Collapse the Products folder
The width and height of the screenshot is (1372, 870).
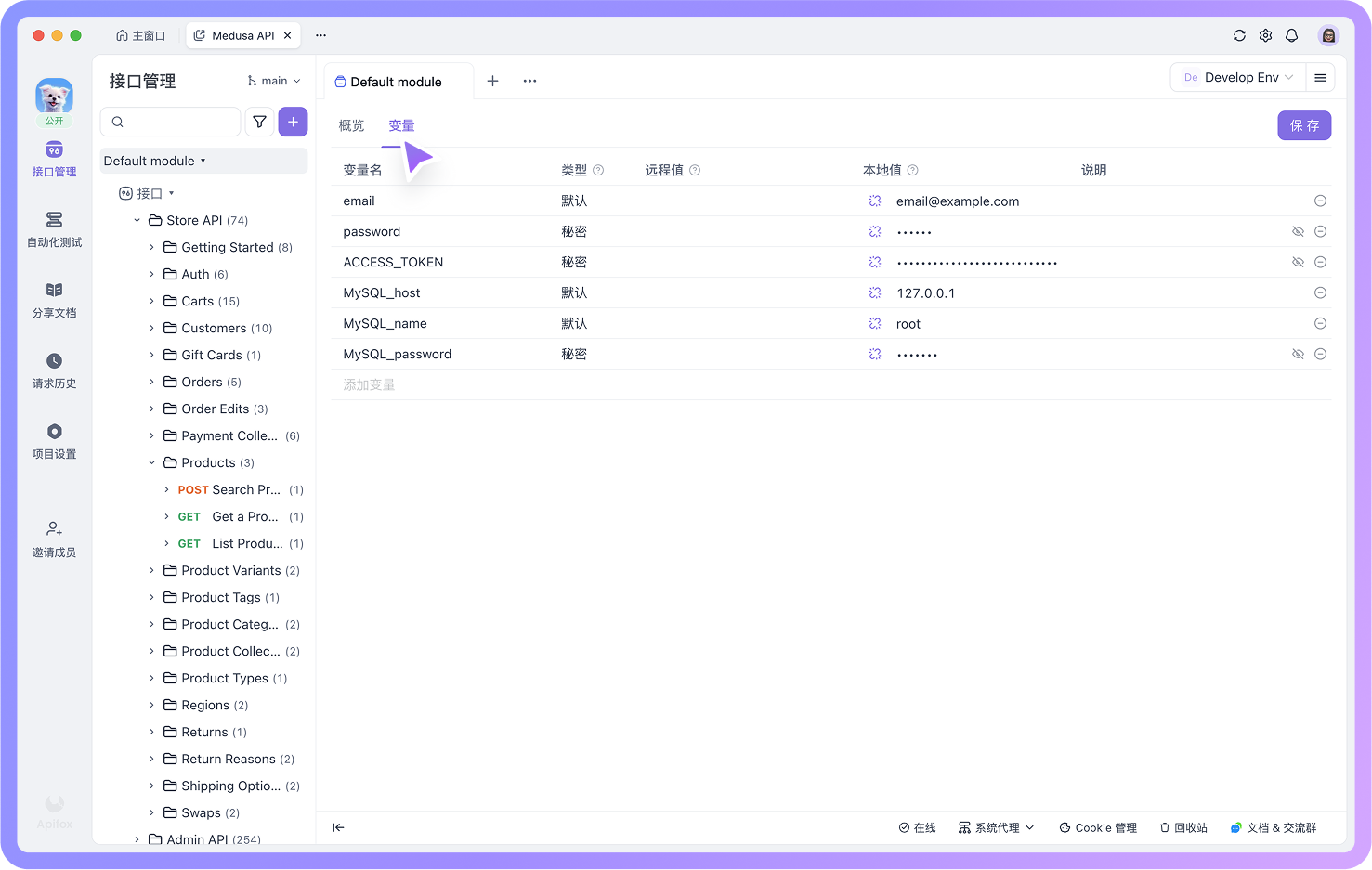click(152, 462)
